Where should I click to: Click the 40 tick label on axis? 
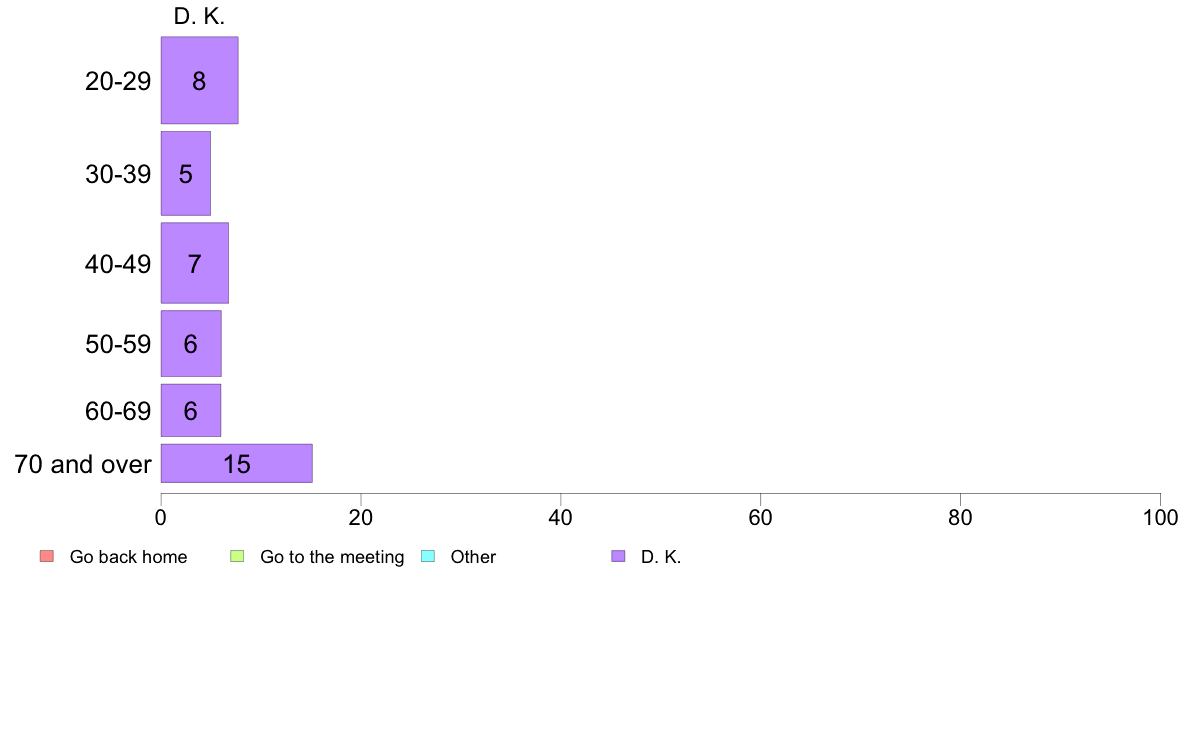point(560,518)
